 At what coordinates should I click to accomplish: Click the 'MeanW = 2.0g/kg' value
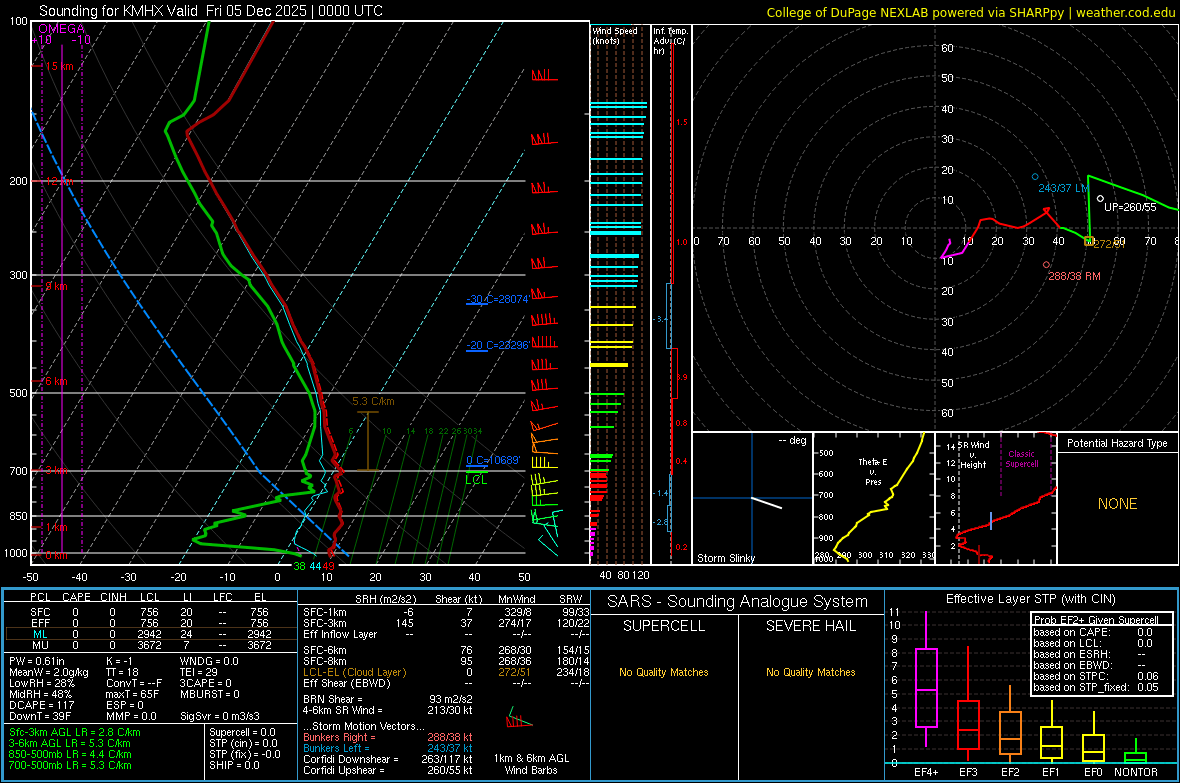tap(48, 672)
